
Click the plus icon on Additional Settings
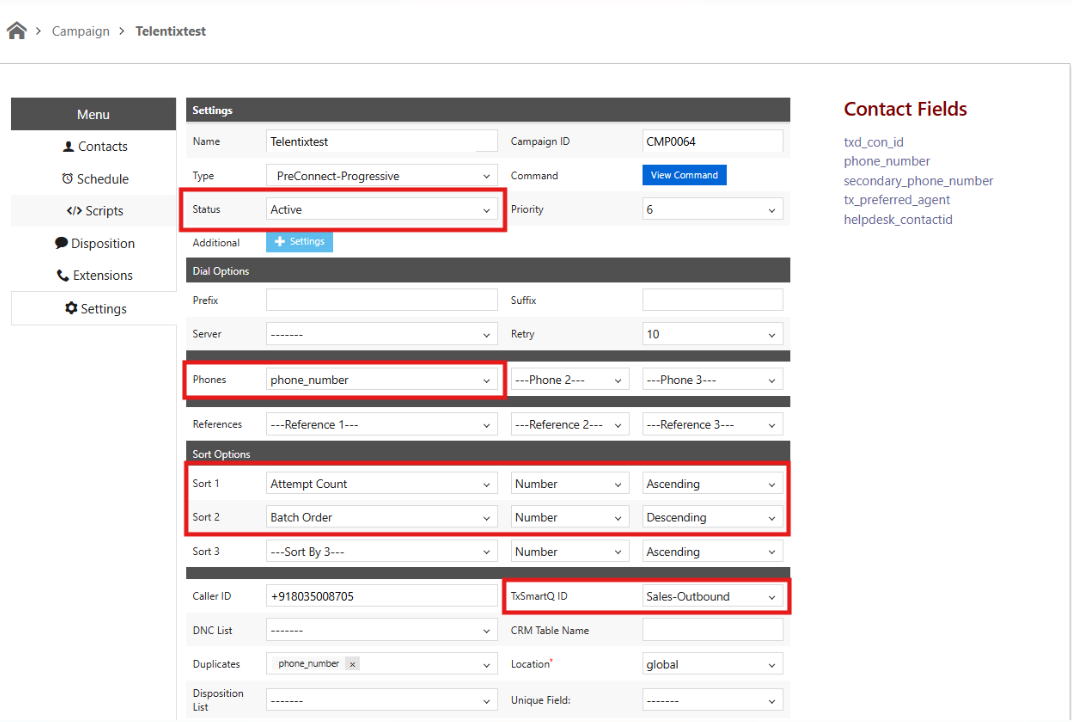pyautogui.click(x=280, y=241)
